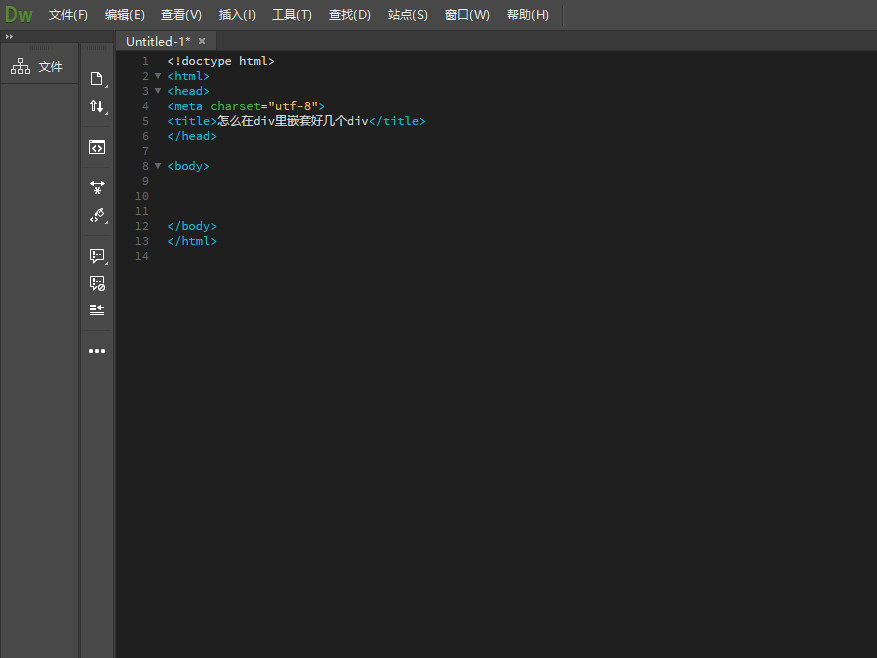Close the Untitled-1* document tab
The height and width of the screenshot is (658, 877).
click(x=202, y=41)
